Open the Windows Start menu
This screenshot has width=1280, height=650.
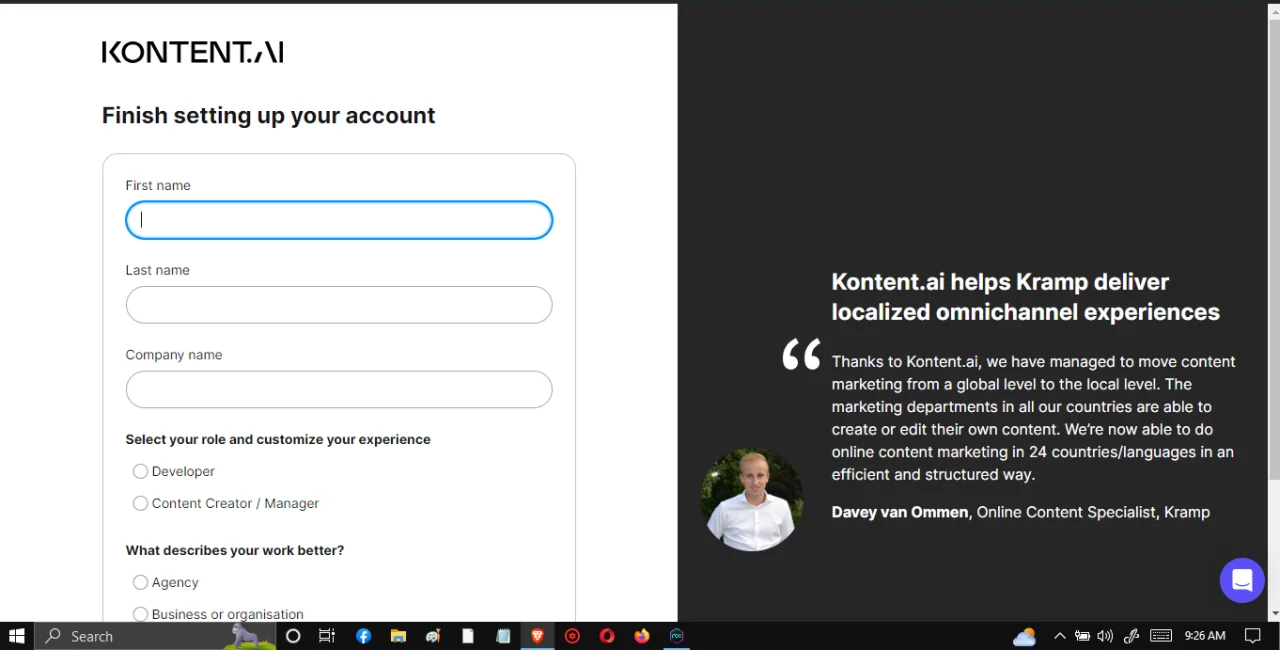[x=17, y=636]
